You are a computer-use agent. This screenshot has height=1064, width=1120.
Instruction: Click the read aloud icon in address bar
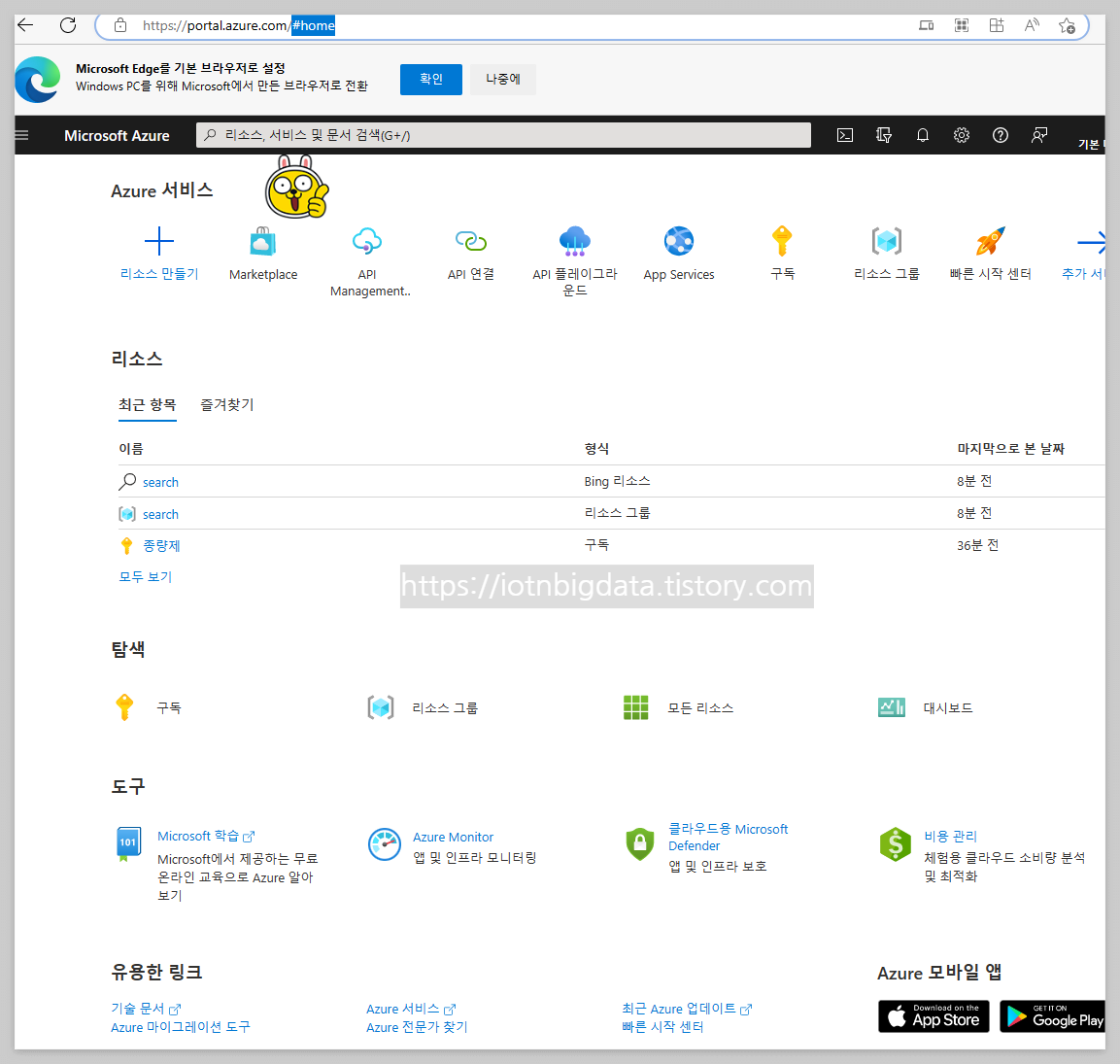(1032, 25)
